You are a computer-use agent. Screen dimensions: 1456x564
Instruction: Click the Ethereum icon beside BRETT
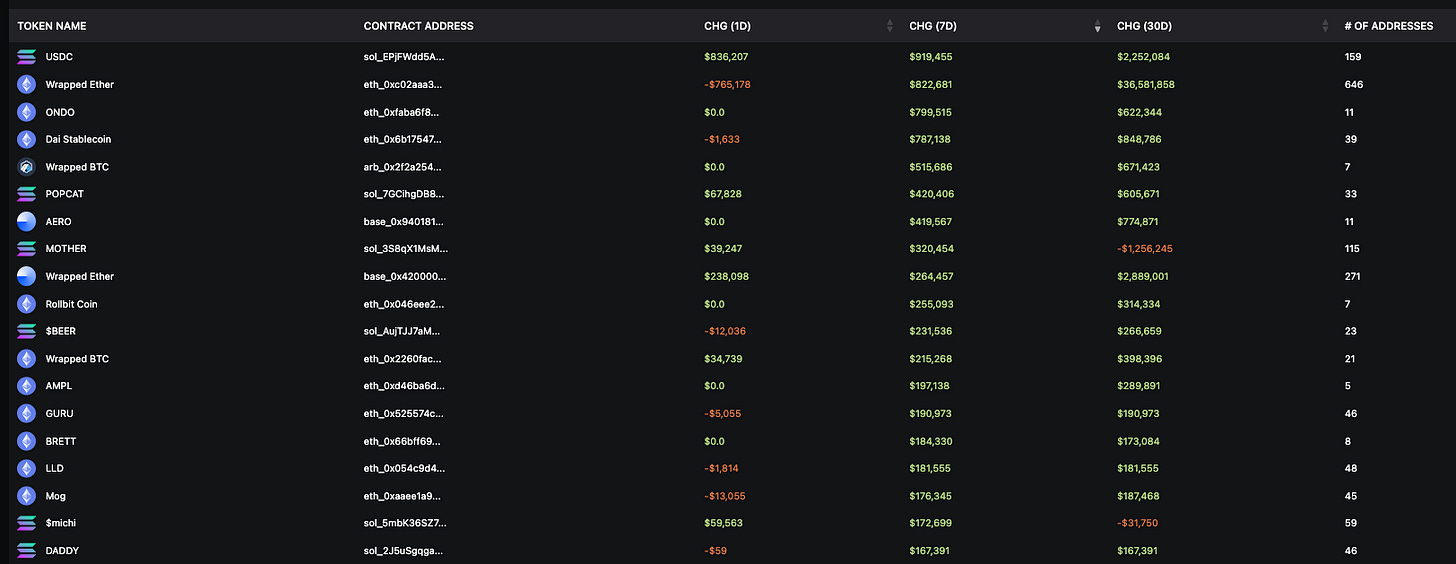[26, 441]
